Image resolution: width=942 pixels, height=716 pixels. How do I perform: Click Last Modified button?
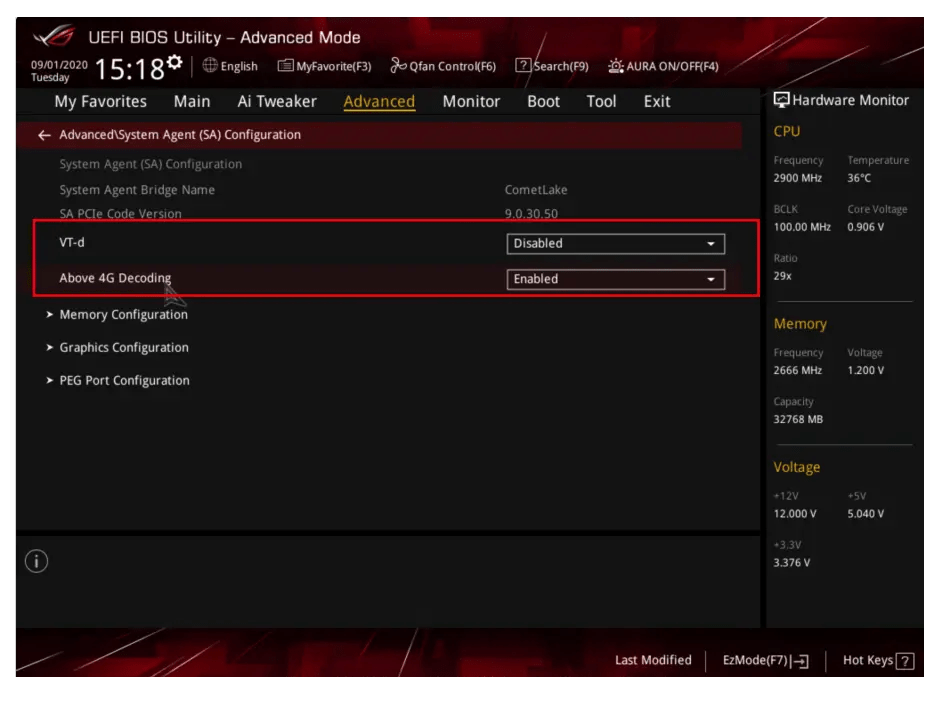coord(653,660)
